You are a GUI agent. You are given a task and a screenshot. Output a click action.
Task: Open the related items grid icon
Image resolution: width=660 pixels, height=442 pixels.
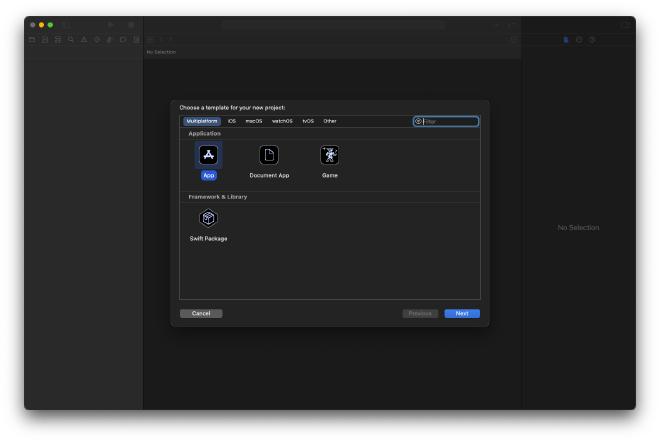click(x=150, y=40)
